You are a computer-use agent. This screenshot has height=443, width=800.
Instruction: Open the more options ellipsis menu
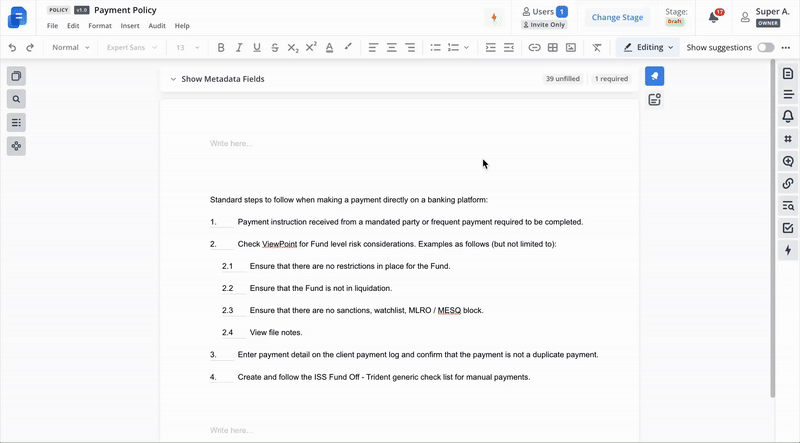point(785,47)
